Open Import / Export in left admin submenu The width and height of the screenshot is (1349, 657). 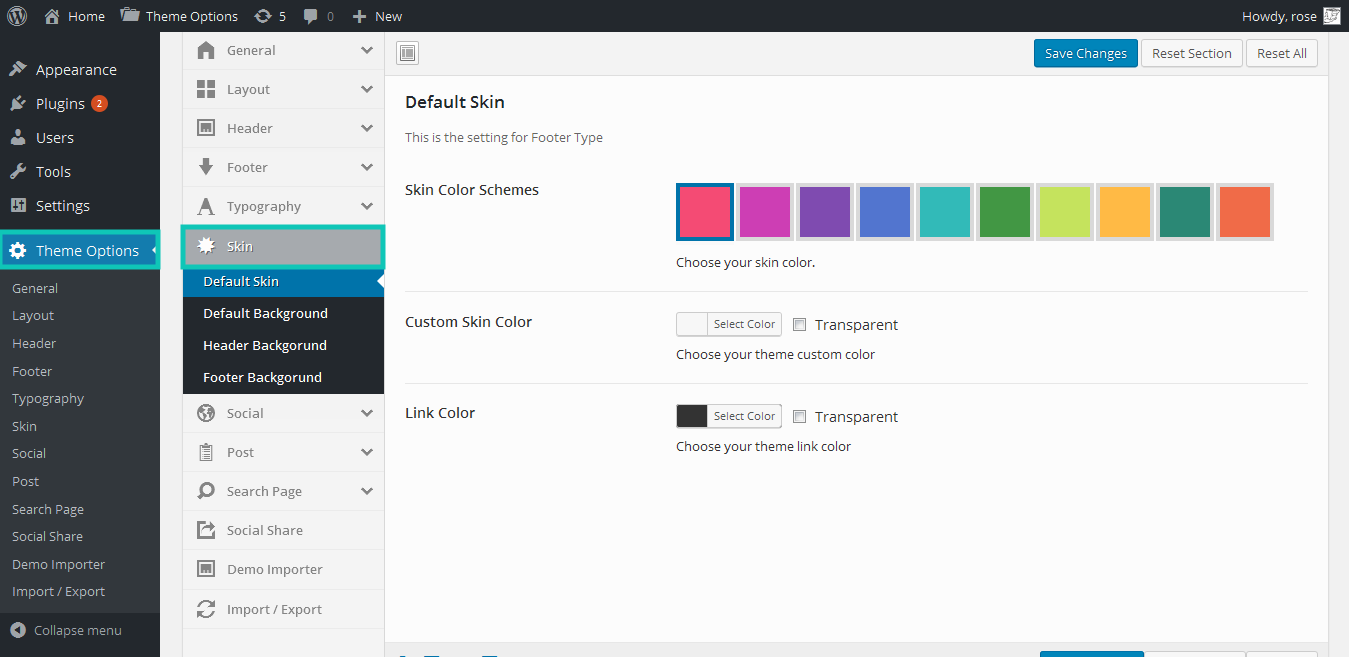point(58,591)
